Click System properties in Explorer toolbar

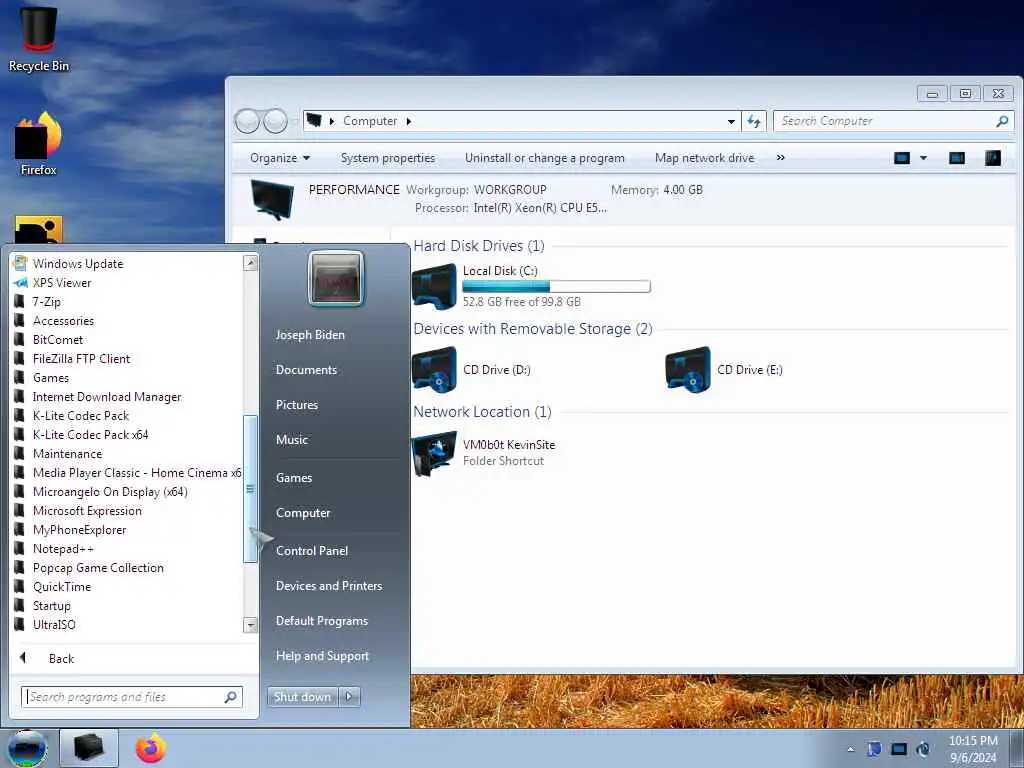387,158
